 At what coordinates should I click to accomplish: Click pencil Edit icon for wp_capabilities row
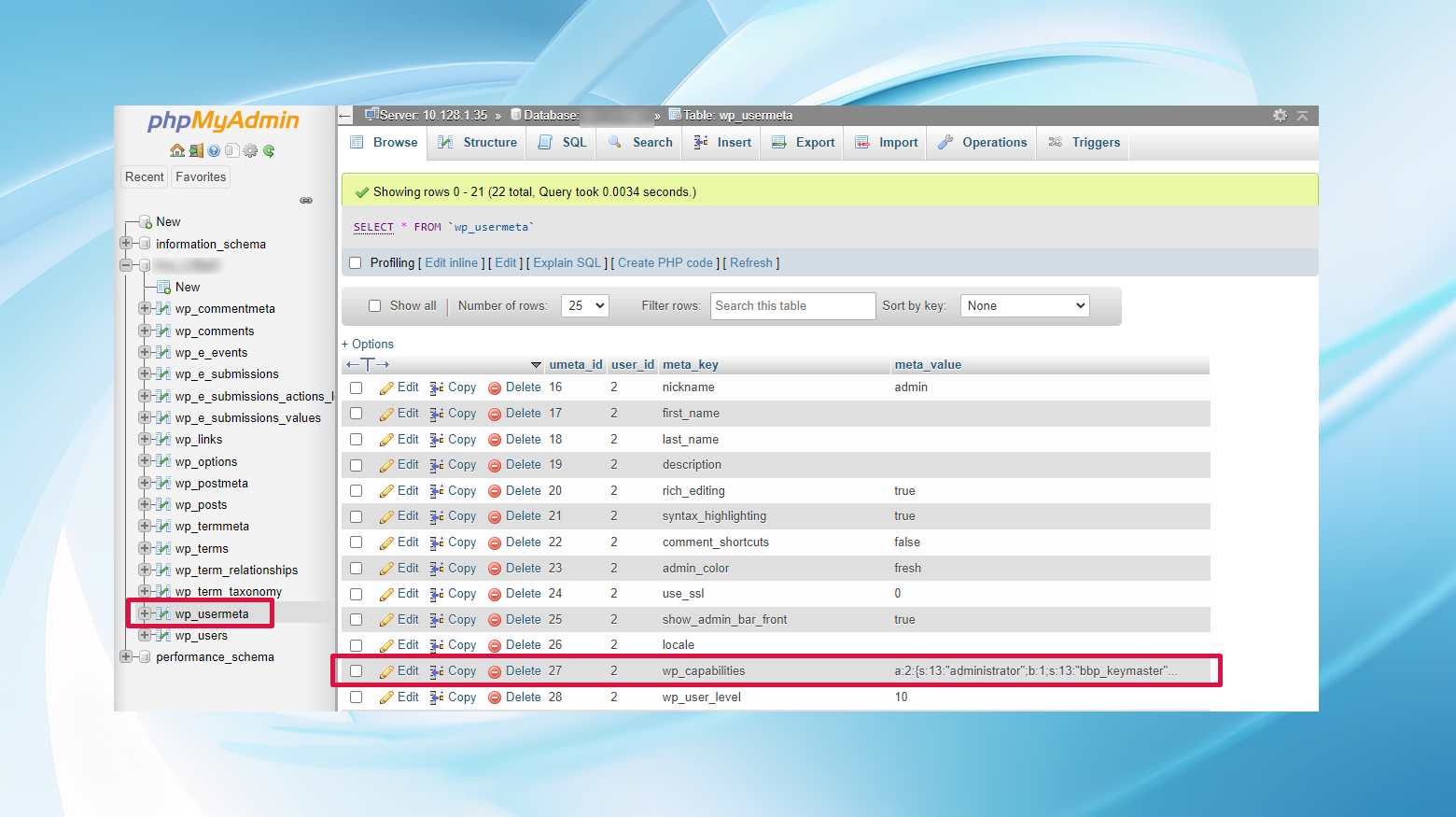tap(386, 671)
